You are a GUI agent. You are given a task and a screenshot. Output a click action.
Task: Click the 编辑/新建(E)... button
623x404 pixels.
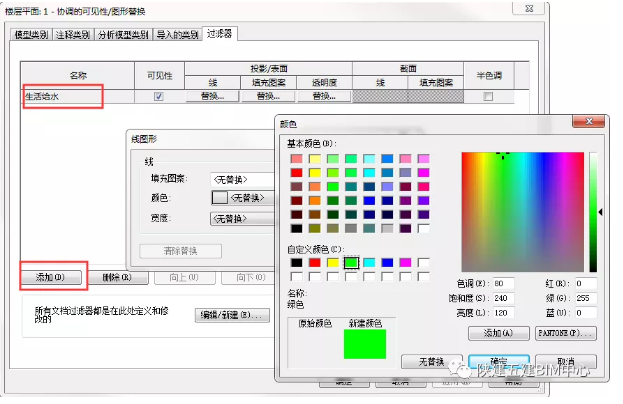pyautogui.click(x=232, y=315)
